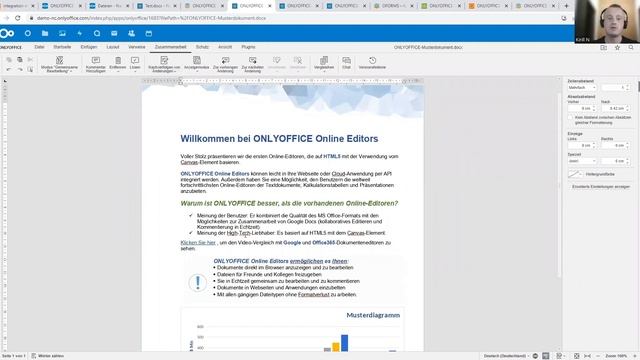Open the Nextcloud dashboard circle icon
This screenshot has height=360, width=640.
pos(27,33)
